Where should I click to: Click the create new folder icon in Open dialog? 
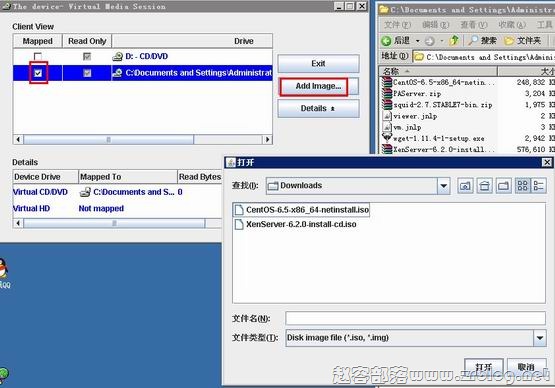point(503,186)
